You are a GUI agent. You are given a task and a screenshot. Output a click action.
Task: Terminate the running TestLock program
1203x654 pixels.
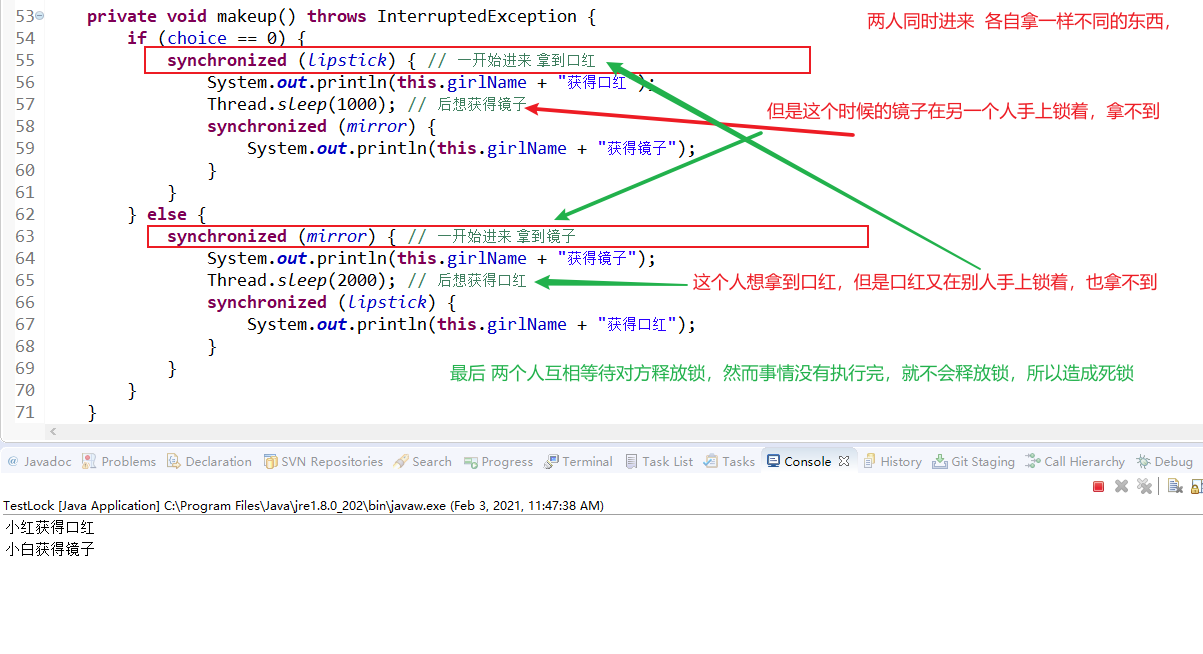pos(1098,486)
